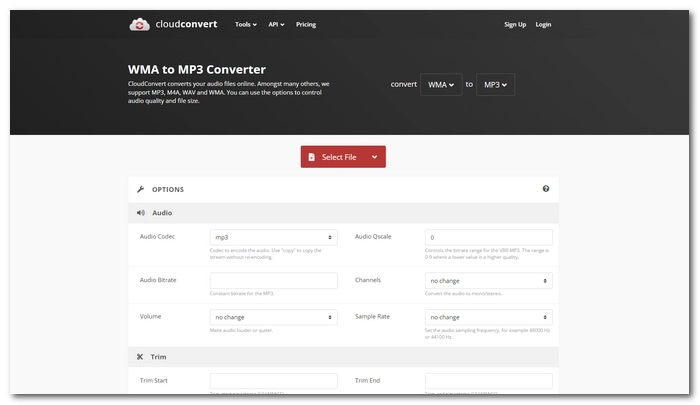
Task: Expand the Sample Rate dropdown
Action: tap(488, 317)
